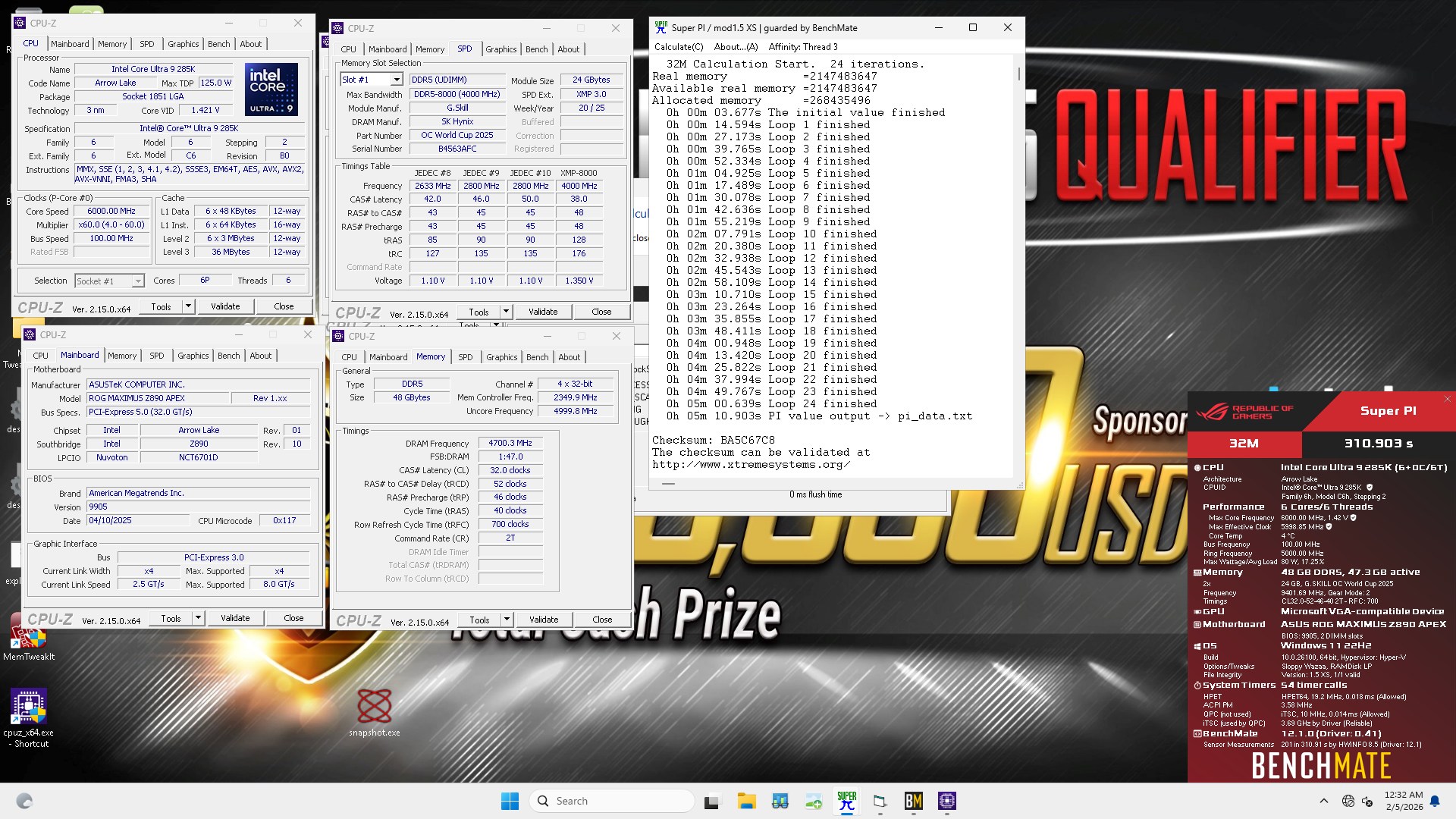Open Calculate(C) menu in Super PI
Viewport: 1456px width, 819px height.
point(679,47)
